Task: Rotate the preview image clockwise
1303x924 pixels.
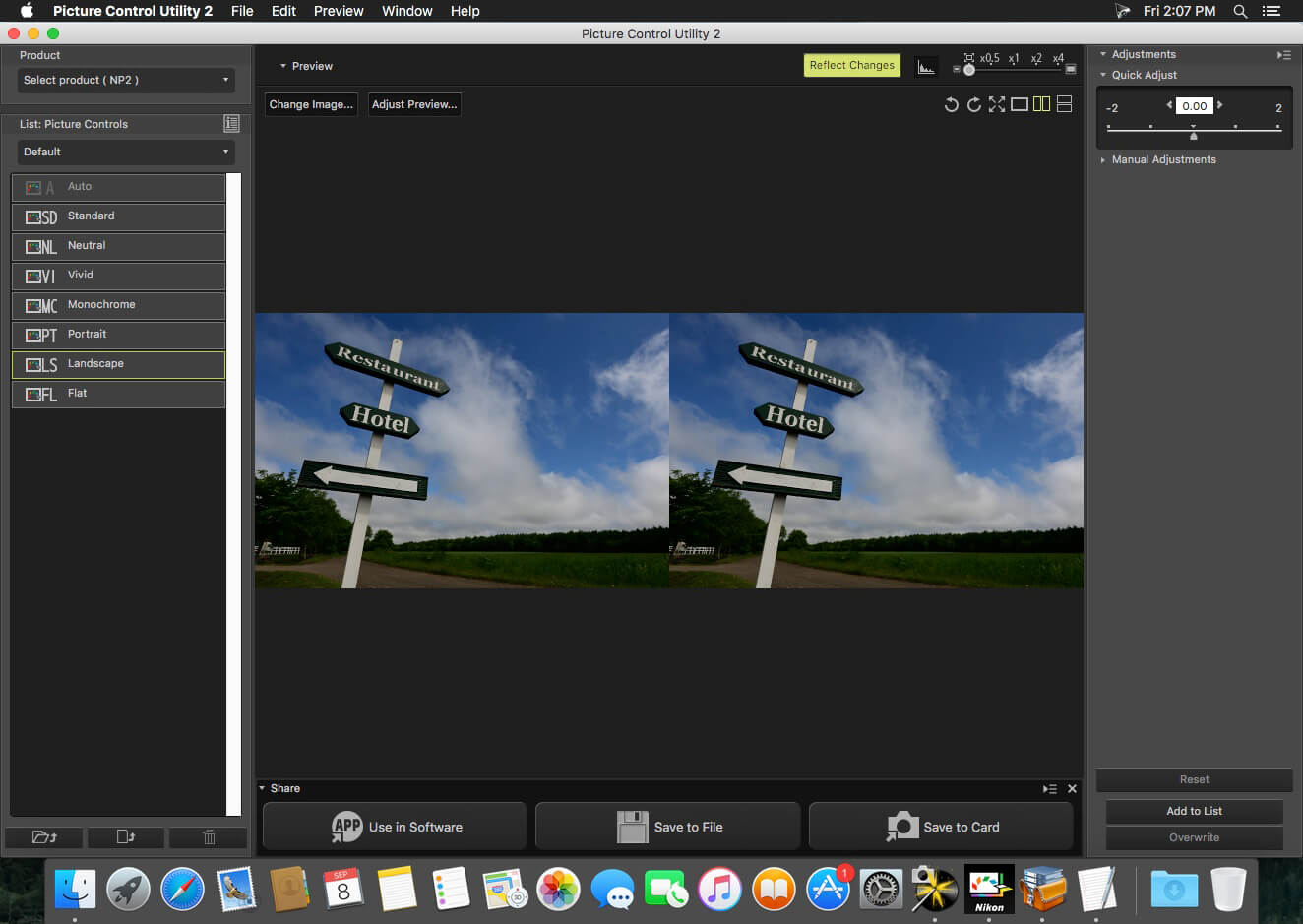Action: tap(973, 104)
